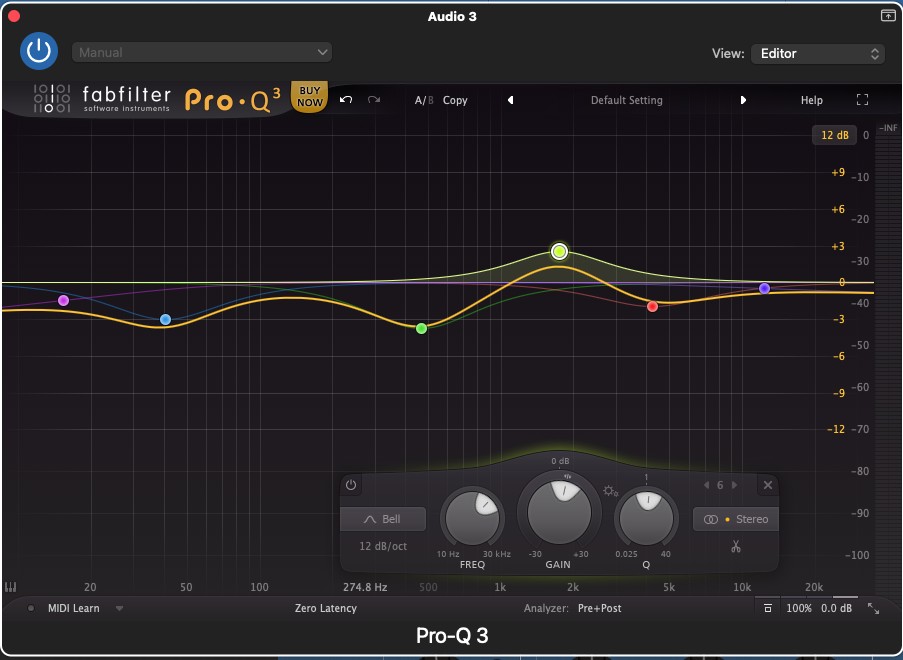The image size is (903, 660).
Task: Click the 0.0 dB output level value
Action: pos(836,608)
